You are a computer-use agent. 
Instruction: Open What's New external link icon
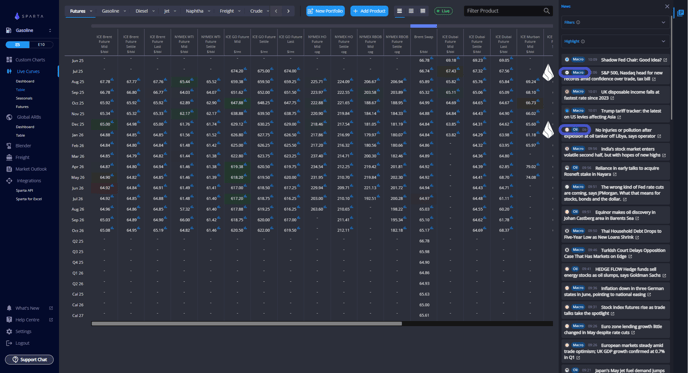click(x=51, y=308)
